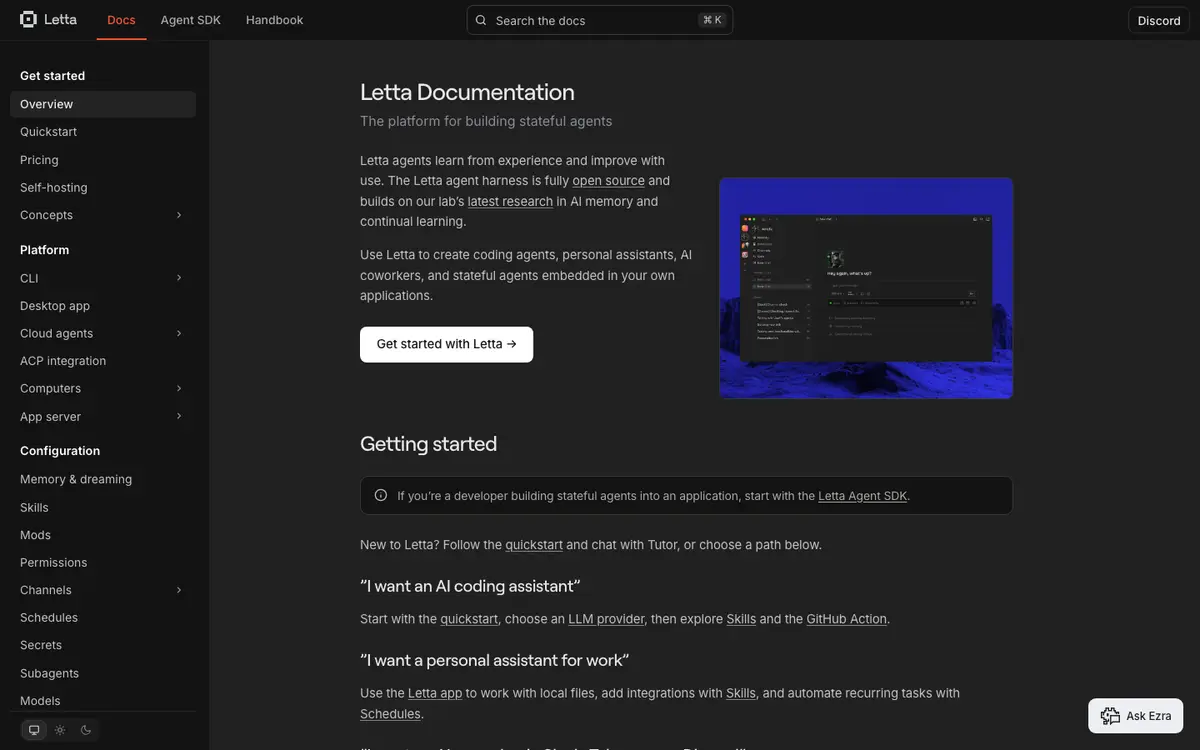Click the Schedules link in body text

tap(390, 714)
